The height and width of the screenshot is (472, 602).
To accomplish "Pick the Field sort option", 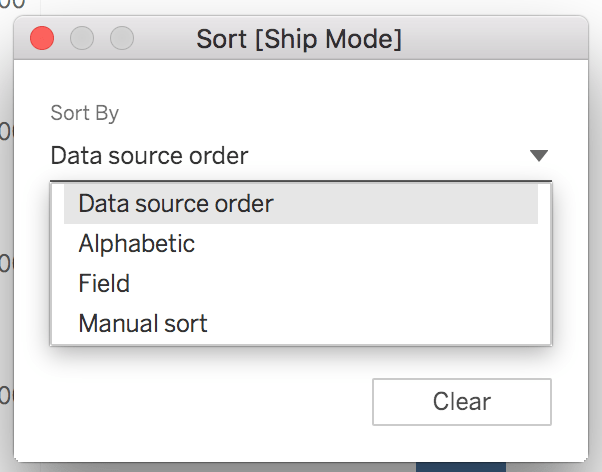I will point(104,284).
